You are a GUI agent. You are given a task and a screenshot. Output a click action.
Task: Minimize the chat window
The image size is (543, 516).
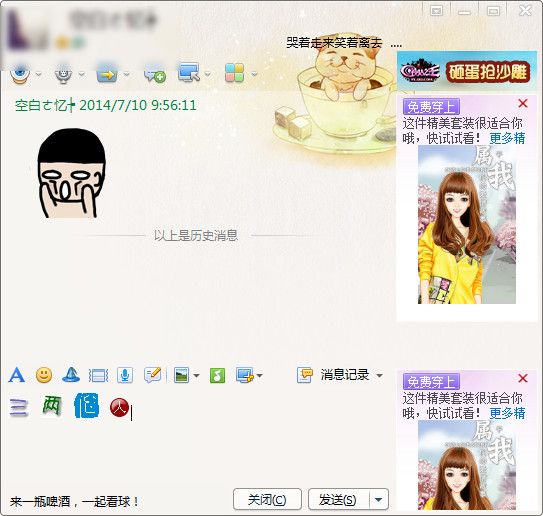(464, 12)
